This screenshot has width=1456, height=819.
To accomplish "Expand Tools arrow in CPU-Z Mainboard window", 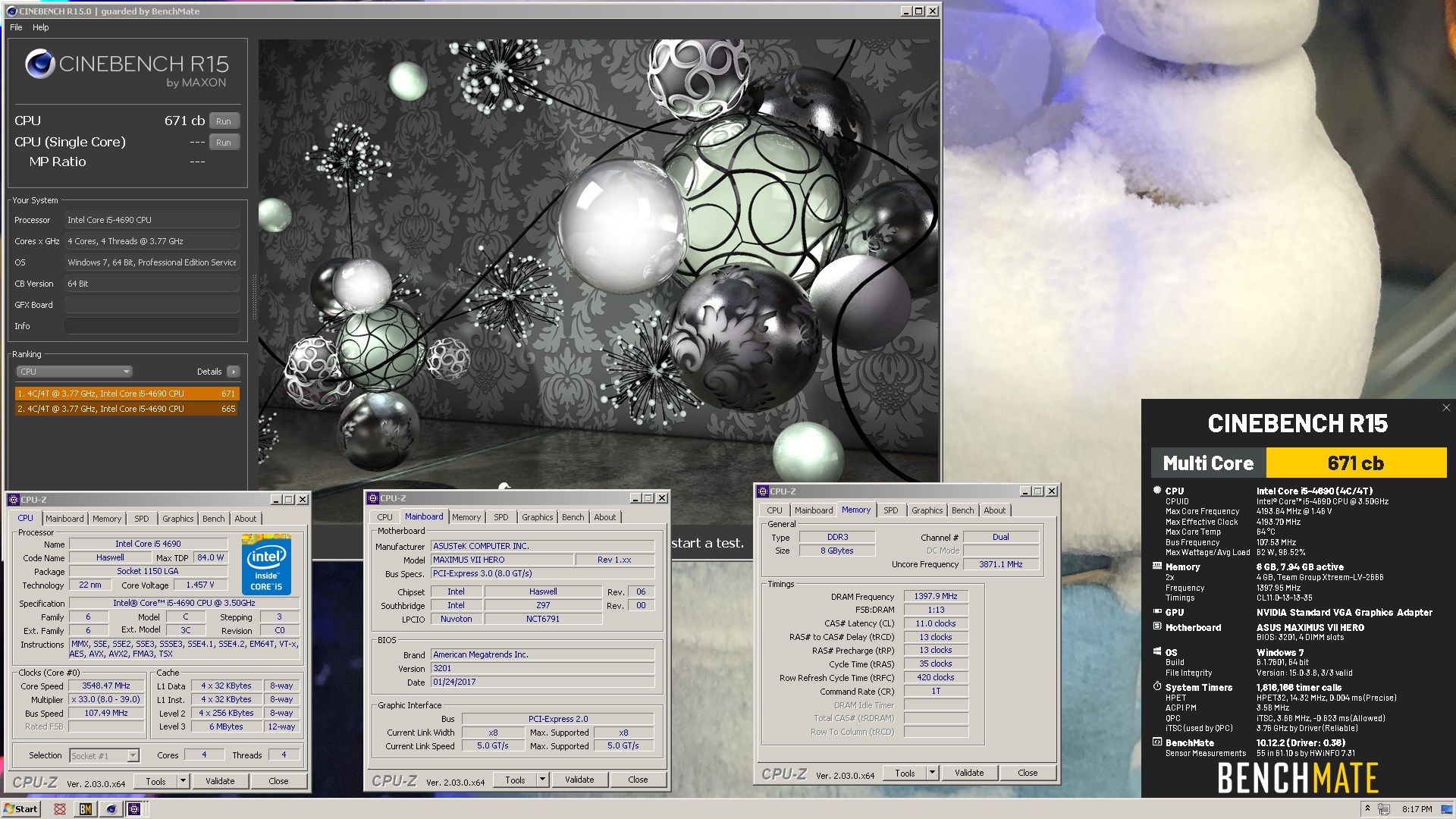I will point(542,780).
